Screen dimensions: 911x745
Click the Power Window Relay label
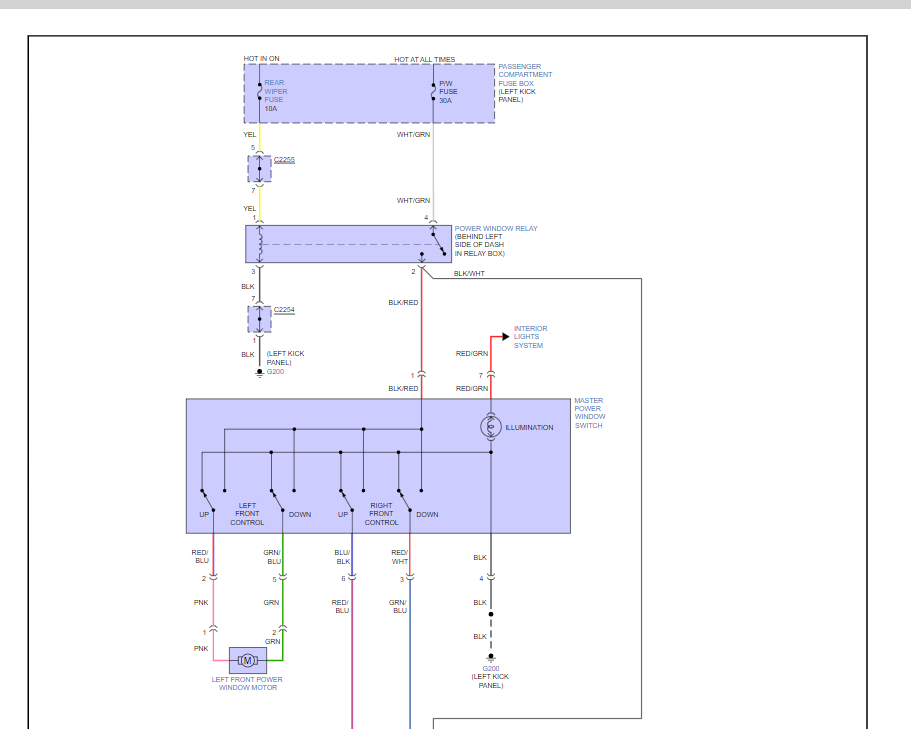pos(496,229)
